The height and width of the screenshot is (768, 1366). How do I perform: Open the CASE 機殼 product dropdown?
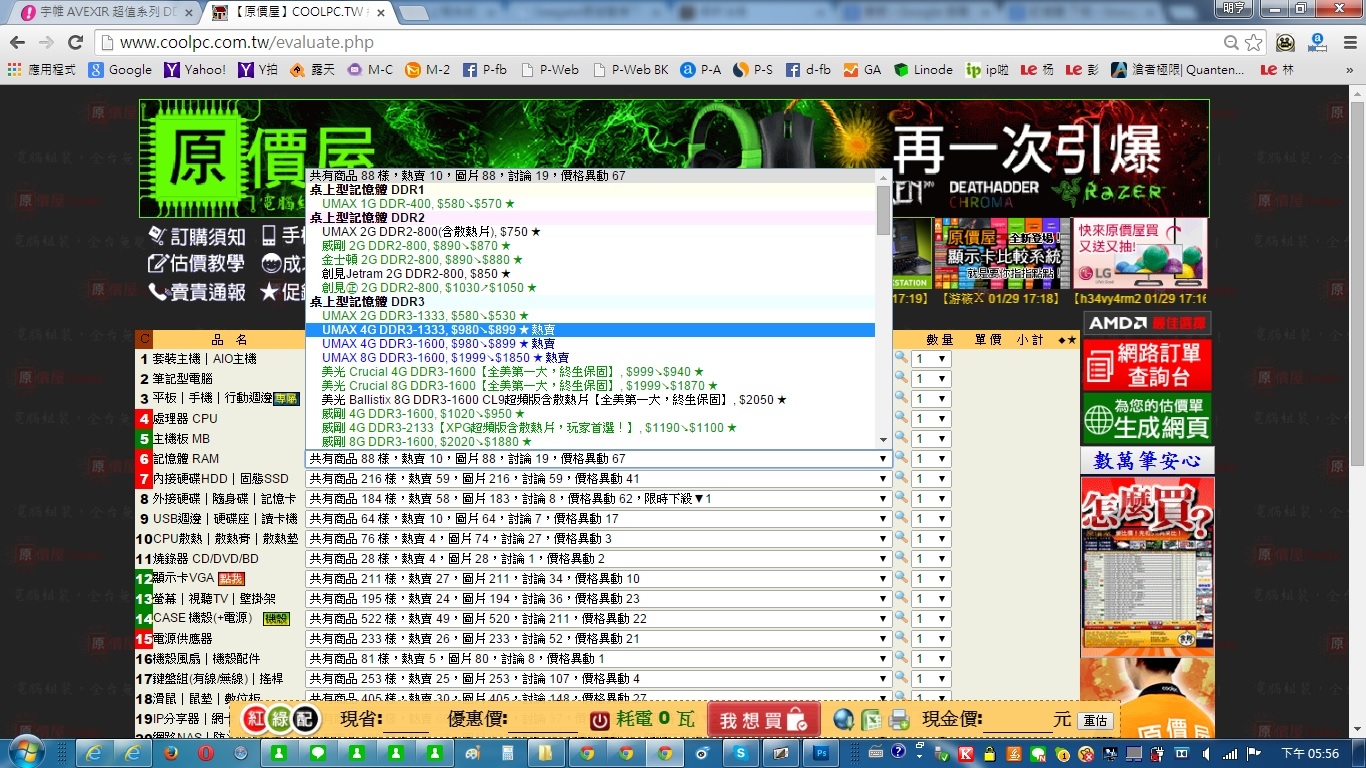(x=598, y=619)
